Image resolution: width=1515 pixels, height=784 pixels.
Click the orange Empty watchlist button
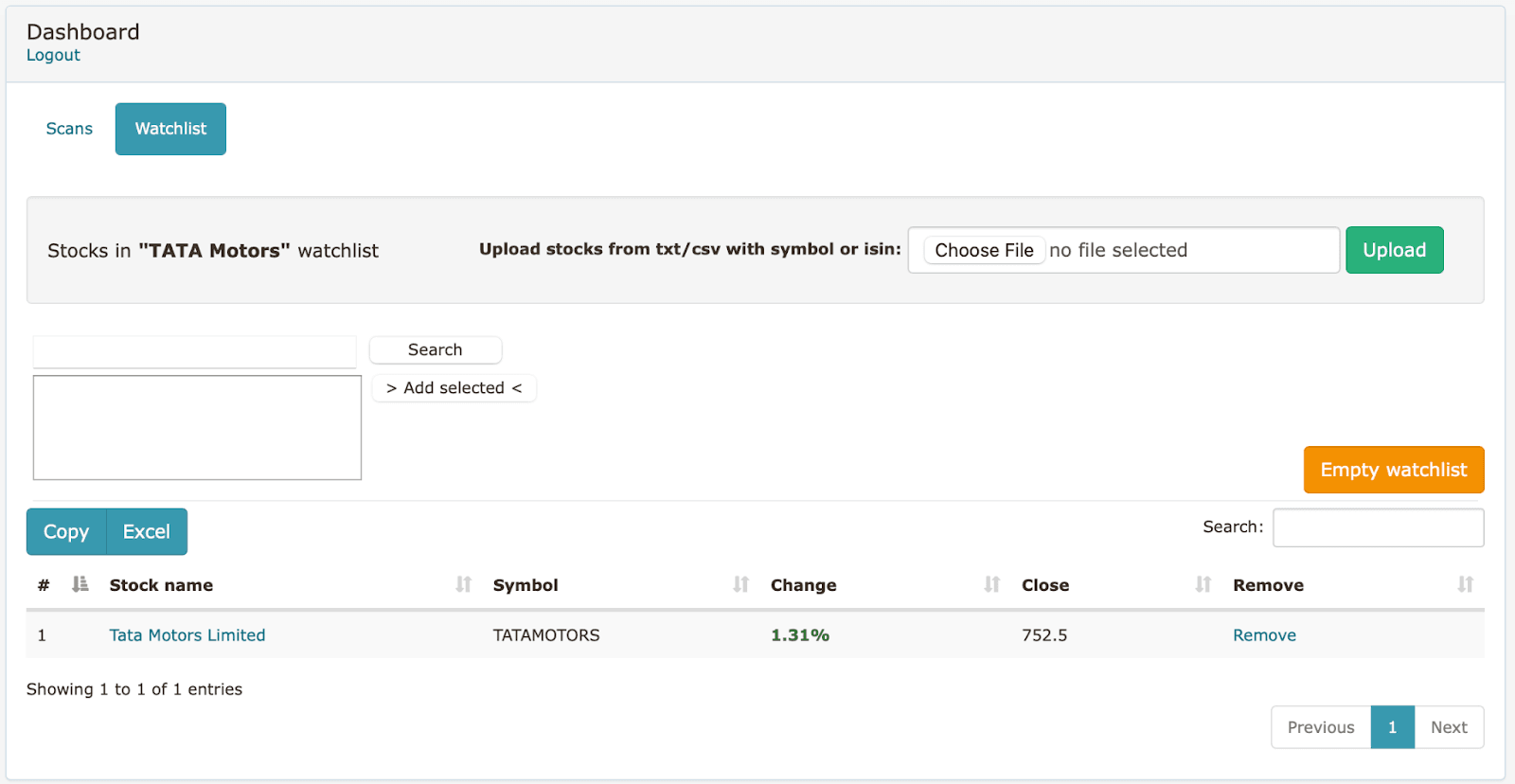[x=1393, y=470]
